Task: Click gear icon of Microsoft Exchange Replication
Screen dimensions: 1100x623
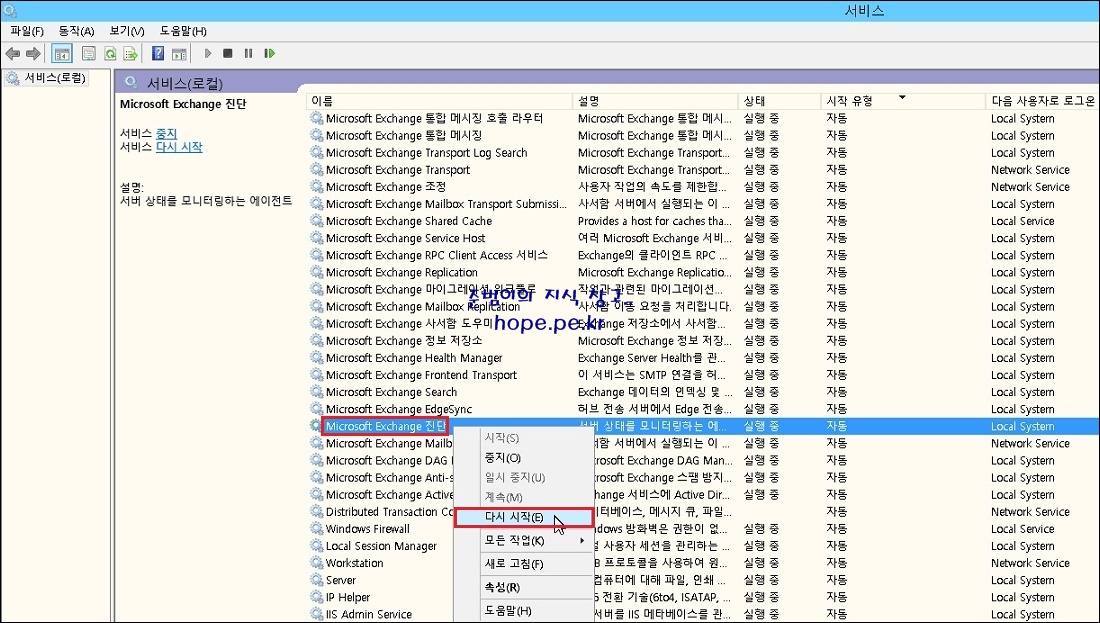Action: tap(317, 272)
